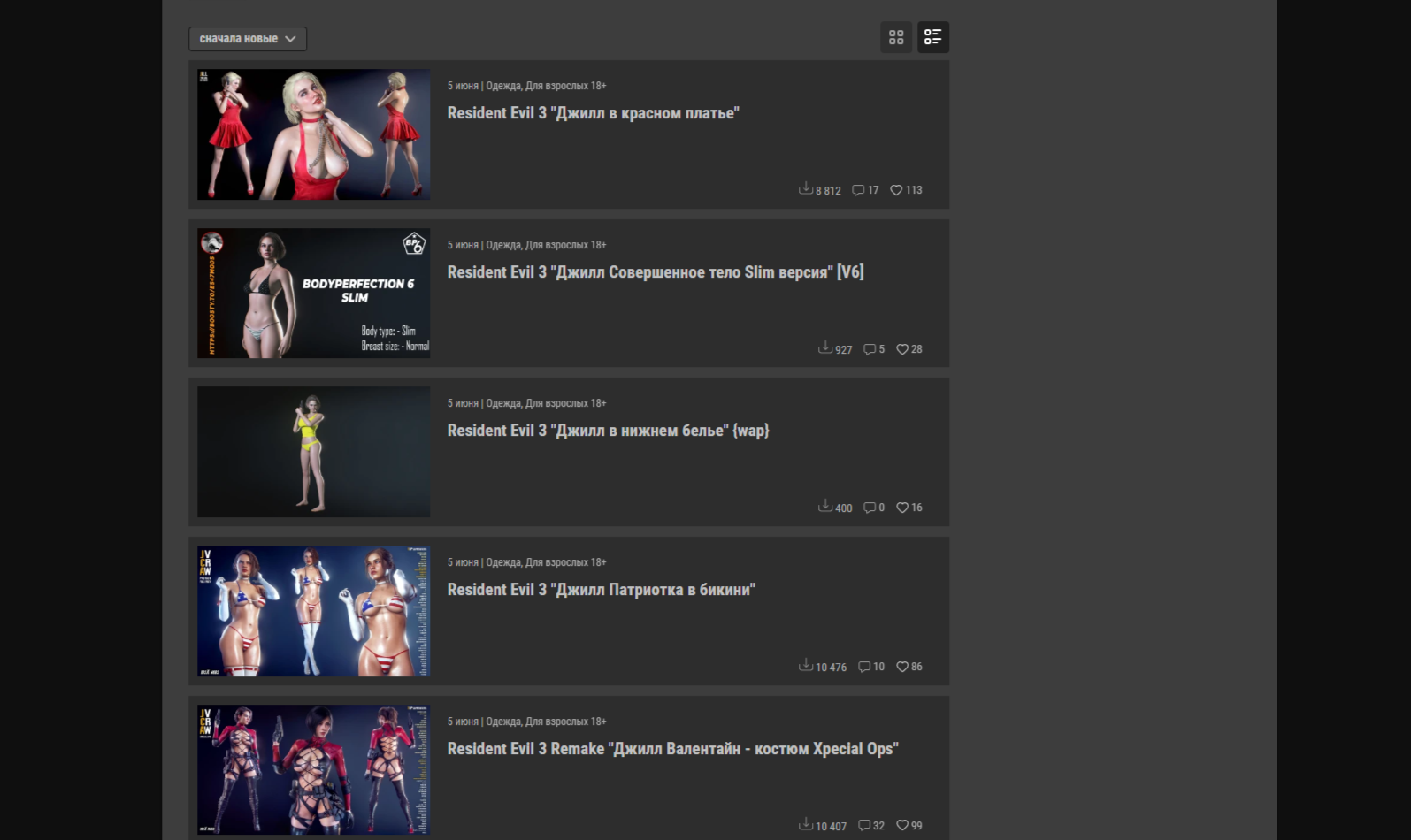
Task: Like the Xpecial Ops costume mod
Action: [x=902, y=826]
